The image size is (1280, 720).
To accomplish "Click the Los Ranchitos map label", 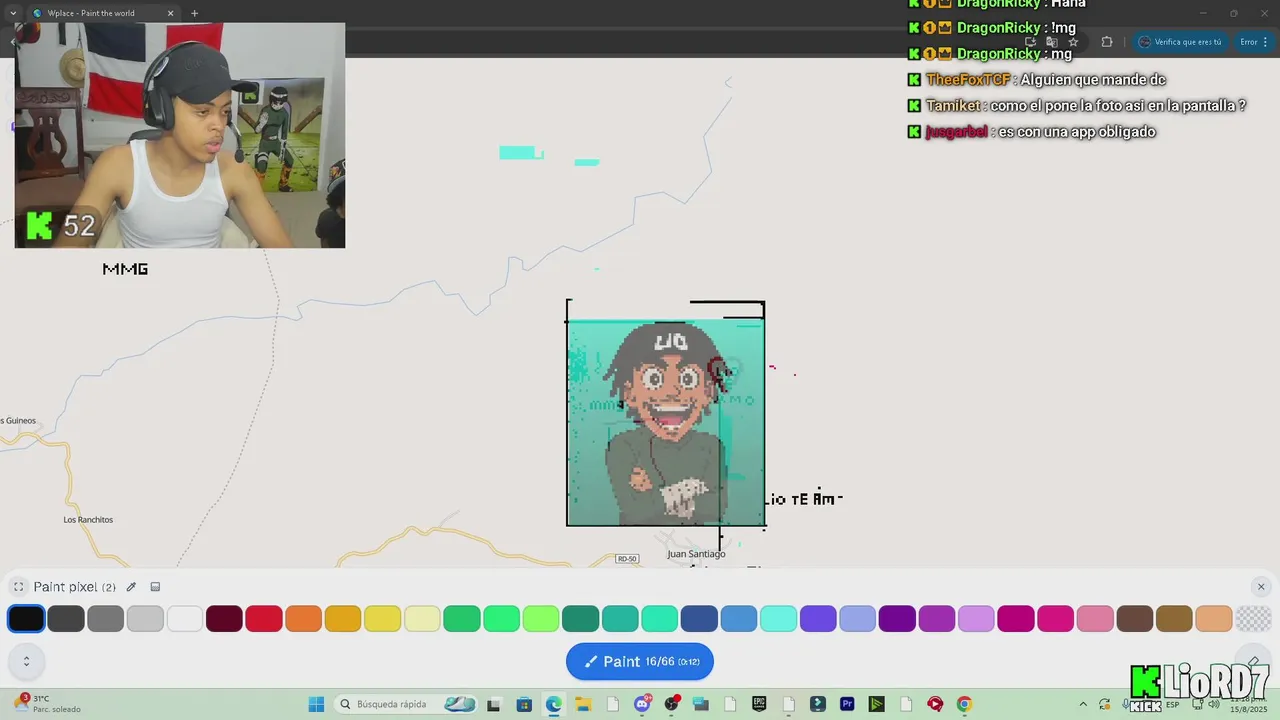I will 88,520.
